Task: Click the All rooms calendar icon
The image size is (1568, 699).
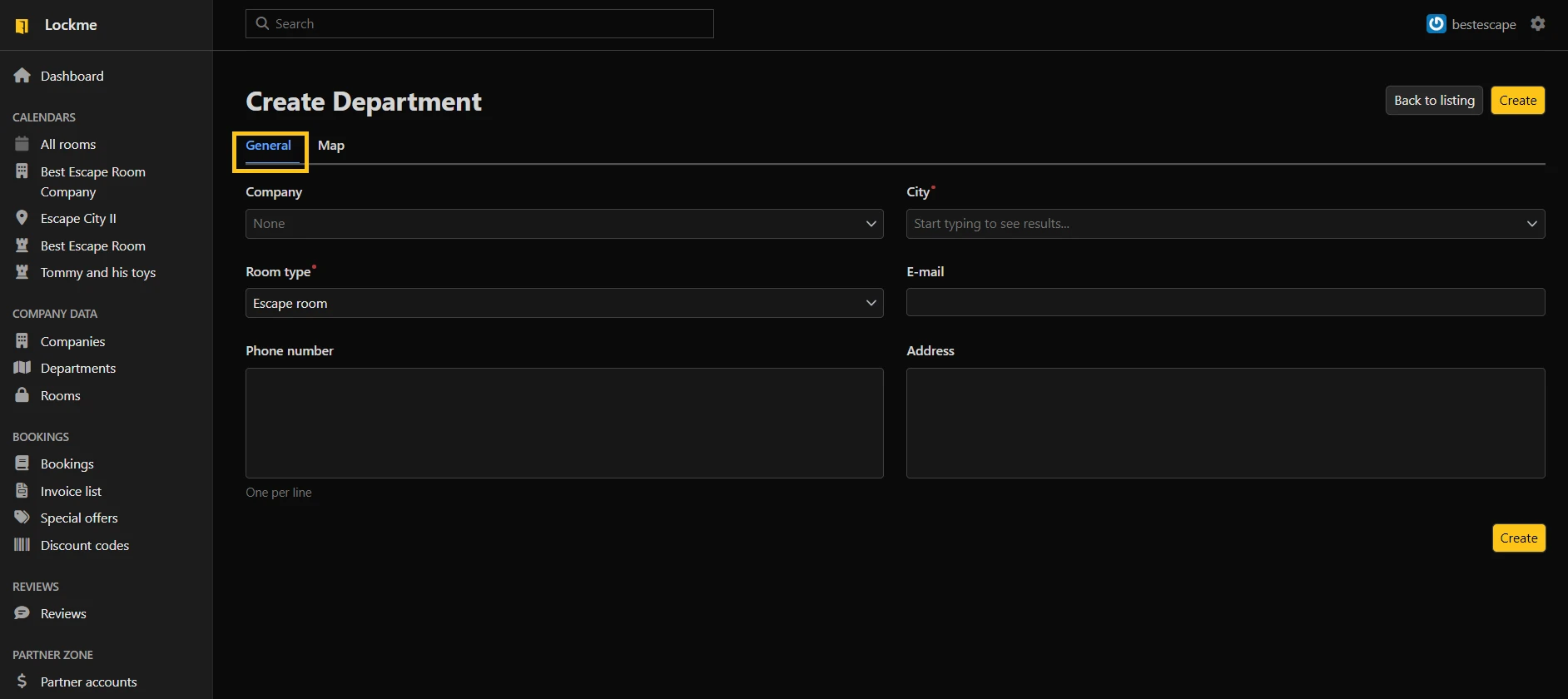Action: pyautogui.click(x=22, y=144)
